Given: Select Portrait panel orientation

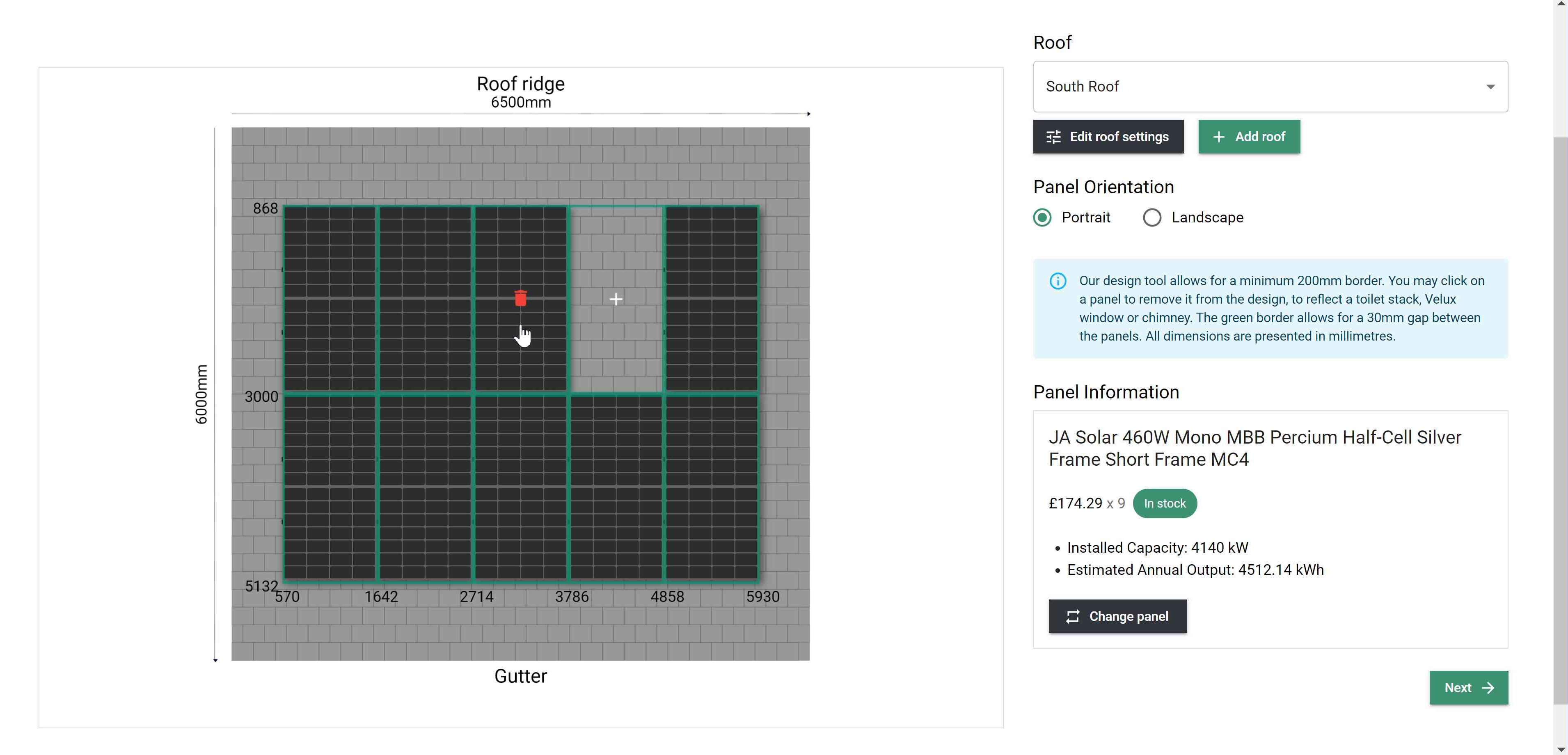Looking at the screenshot, I should (x=1043, y=217).
